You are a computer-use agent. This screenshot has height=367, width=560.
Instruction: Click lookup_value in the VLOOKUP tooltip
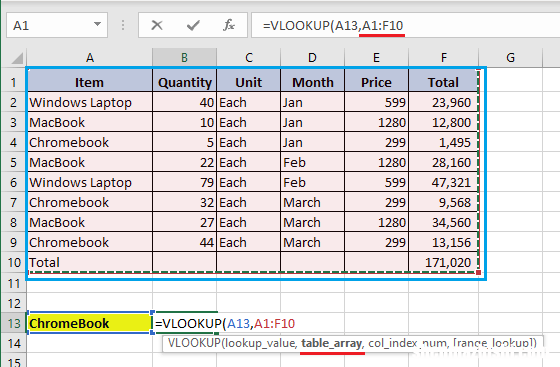point(261,343)
